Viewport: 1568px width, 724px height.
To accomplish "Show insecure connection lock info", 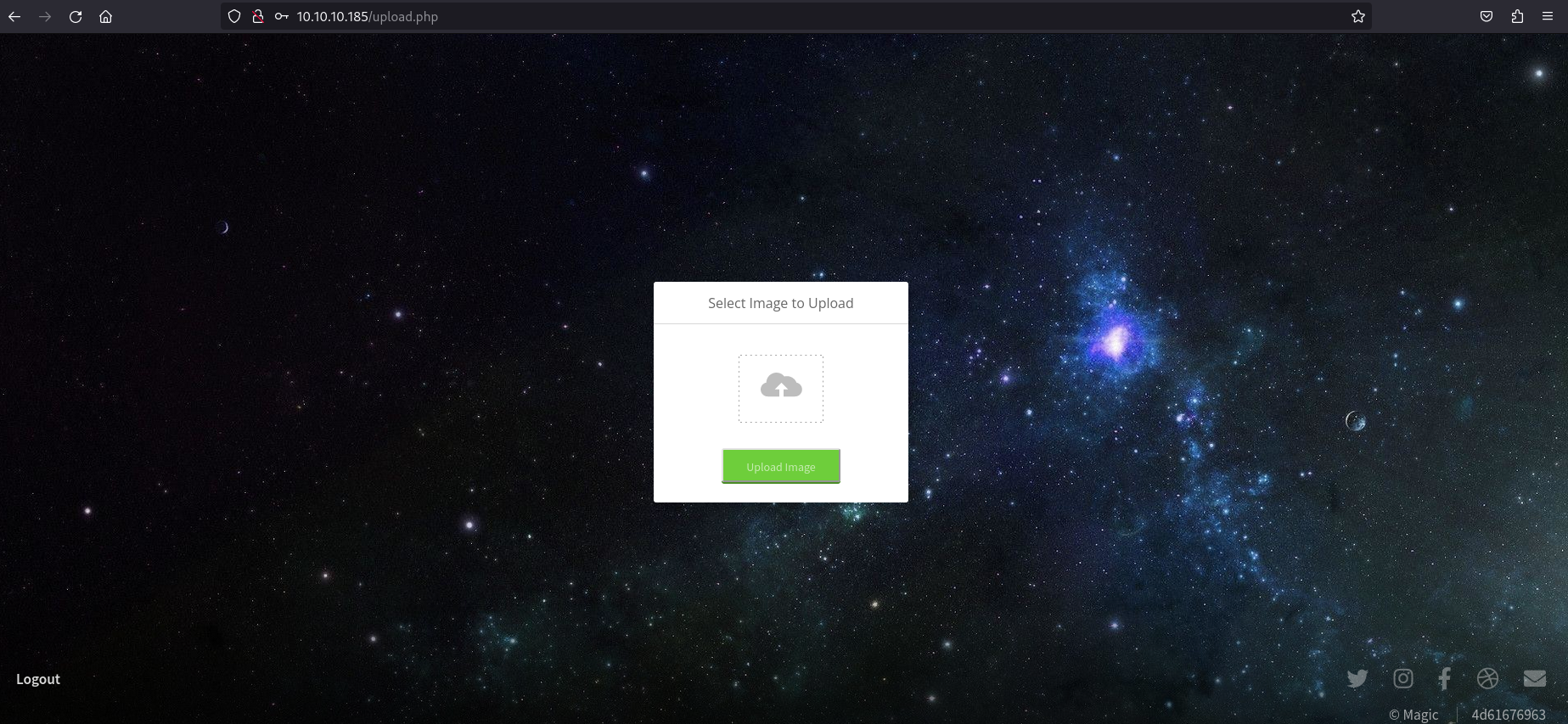I will tap(258, 16).
